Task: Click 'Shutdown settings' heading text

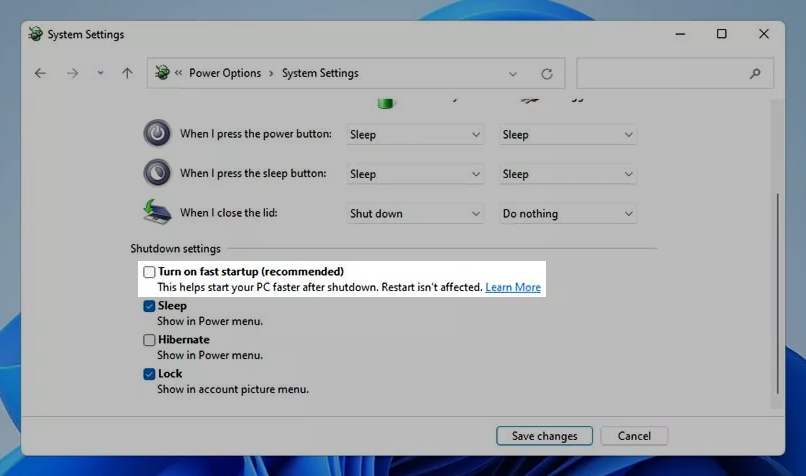Action: pyautogui.click(x=175, y=249)
